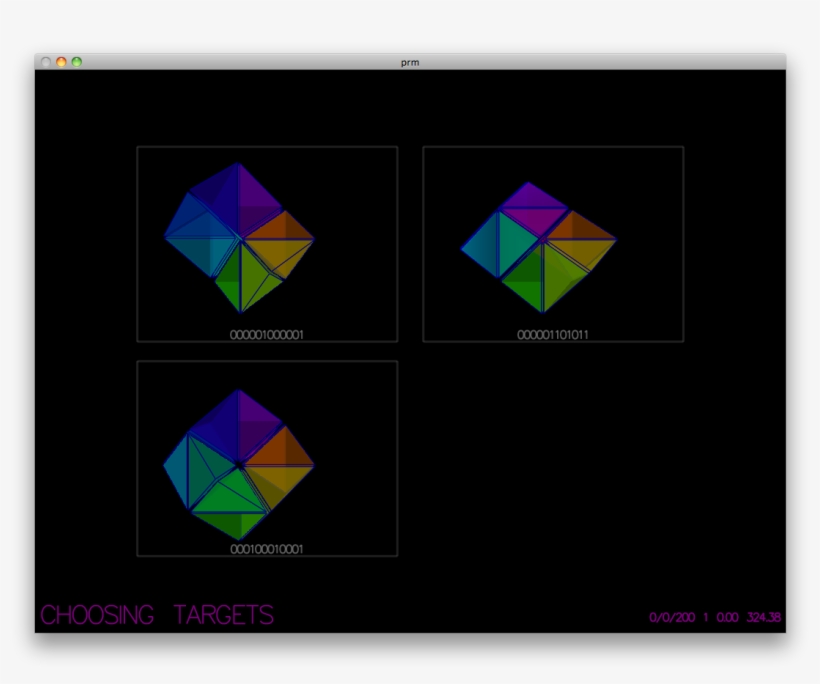Select the polyhedron labeled 000001101011
Viewport: 820px width, 684px height.
pos(543,240)
